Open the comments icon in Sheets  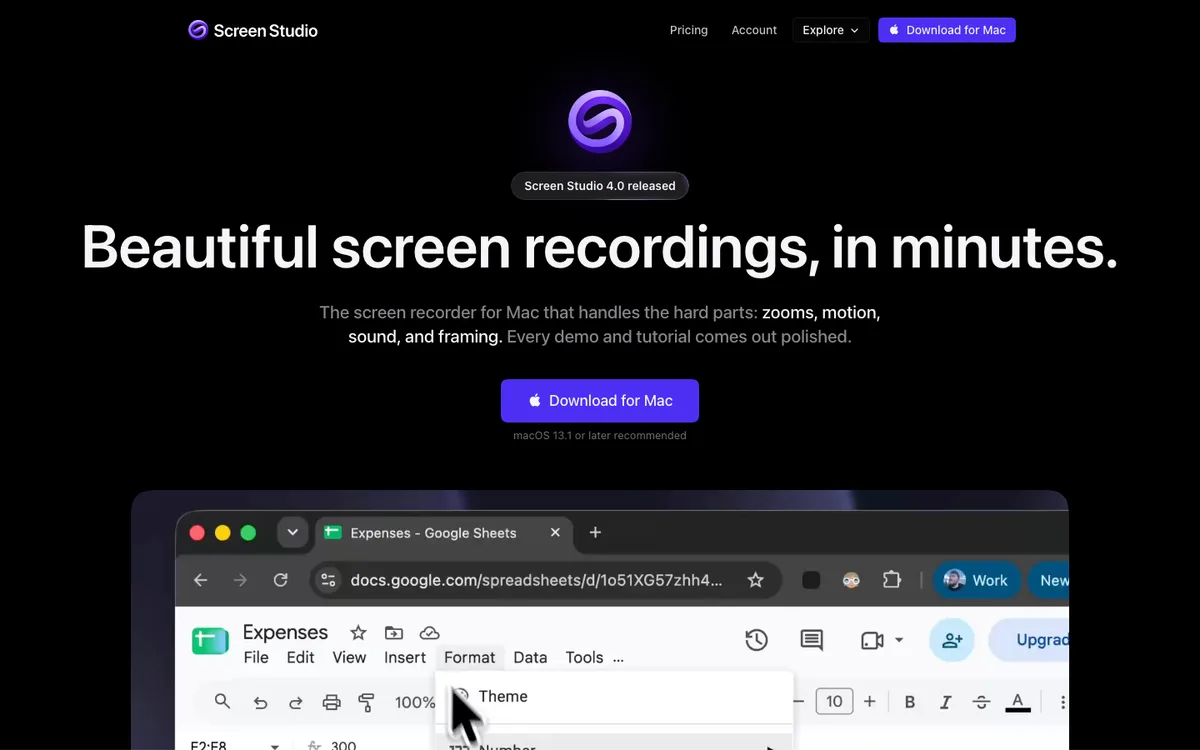click(811, 640)
